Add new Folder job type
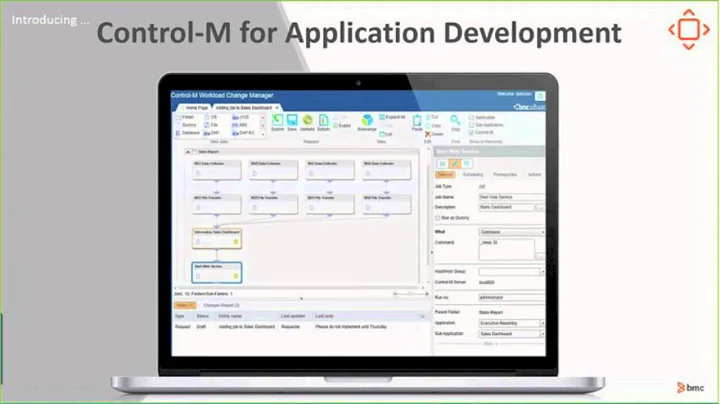720x404 pixels. (186, 118)
